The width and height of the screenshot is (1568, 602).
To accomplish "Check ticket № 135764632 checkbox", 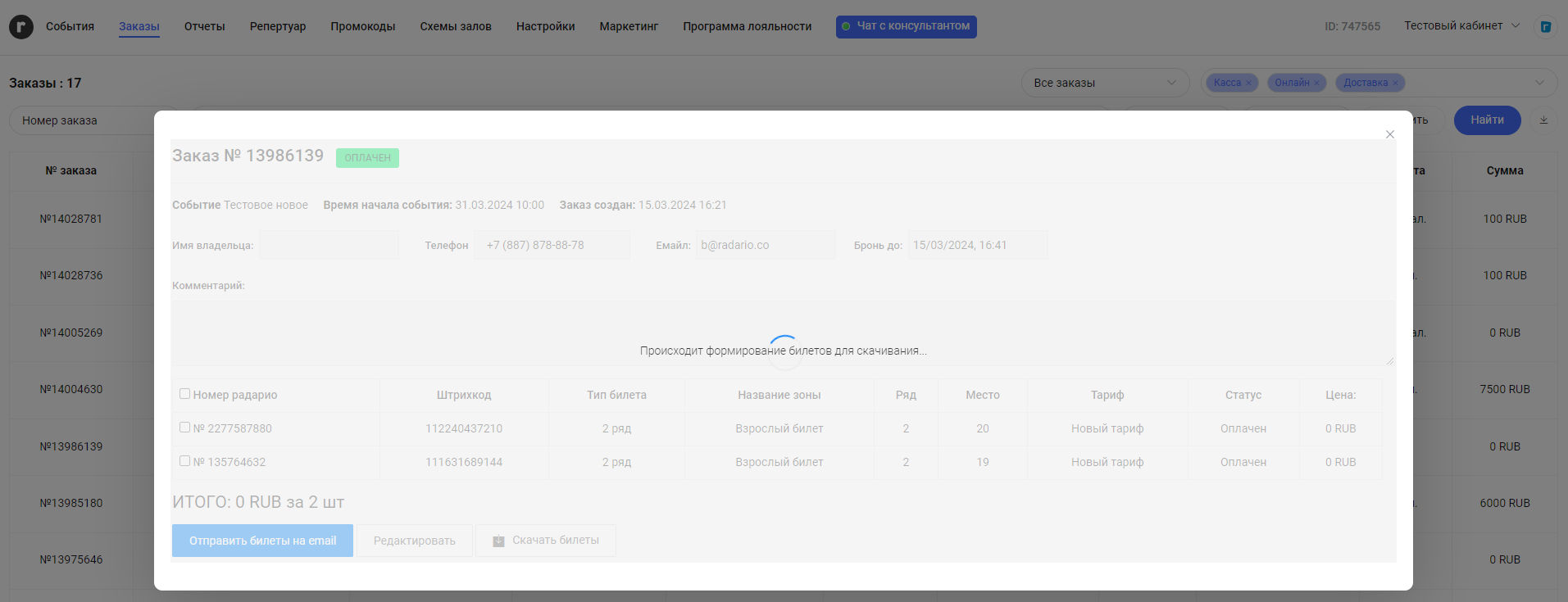I will pyautogui.click(x=184, y=461).
